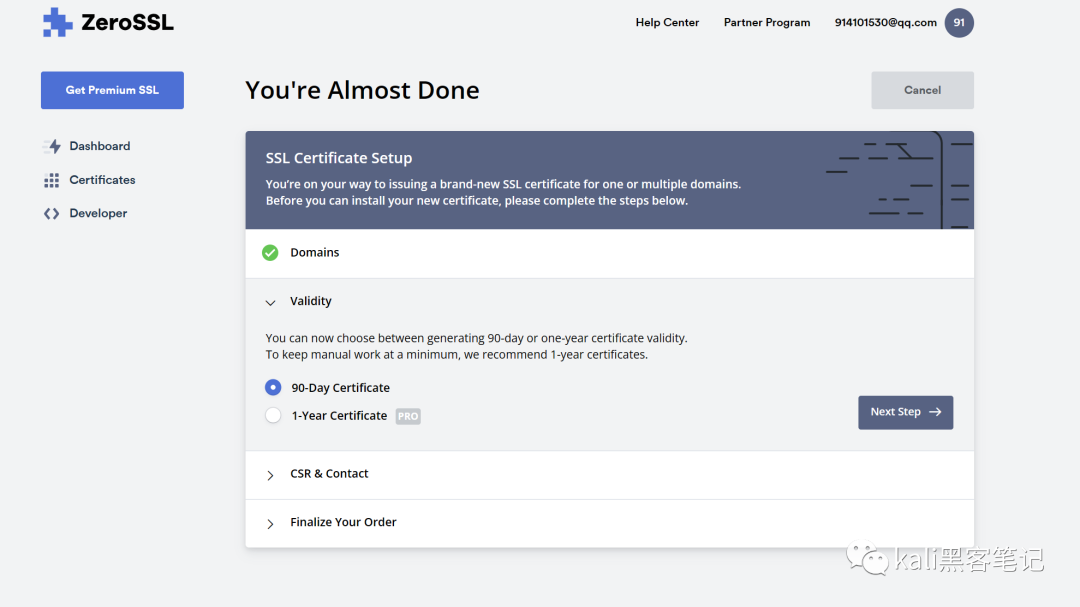This screenshot has height=607, width=1080.
Task: Click the green Domains checkmark icon
Action: coord(270,253)
